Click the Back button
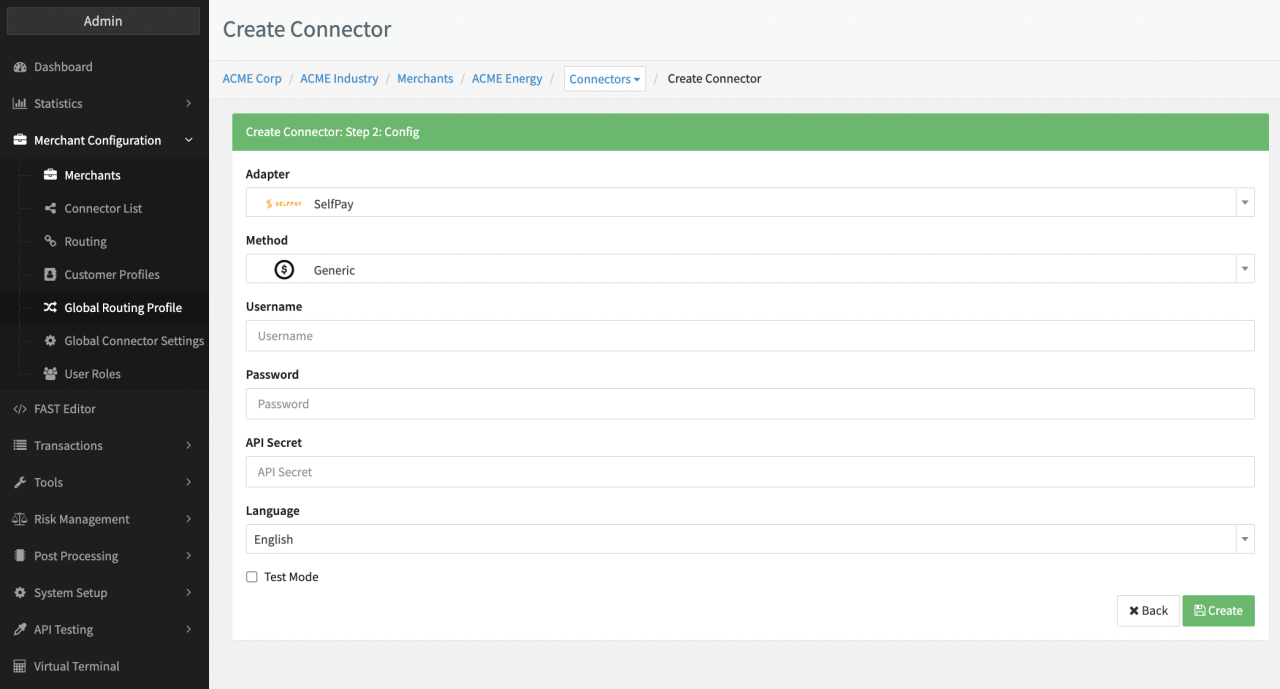Image resolution: width=1280 pixels, height=689 pixels. (x=1148, y=611)
